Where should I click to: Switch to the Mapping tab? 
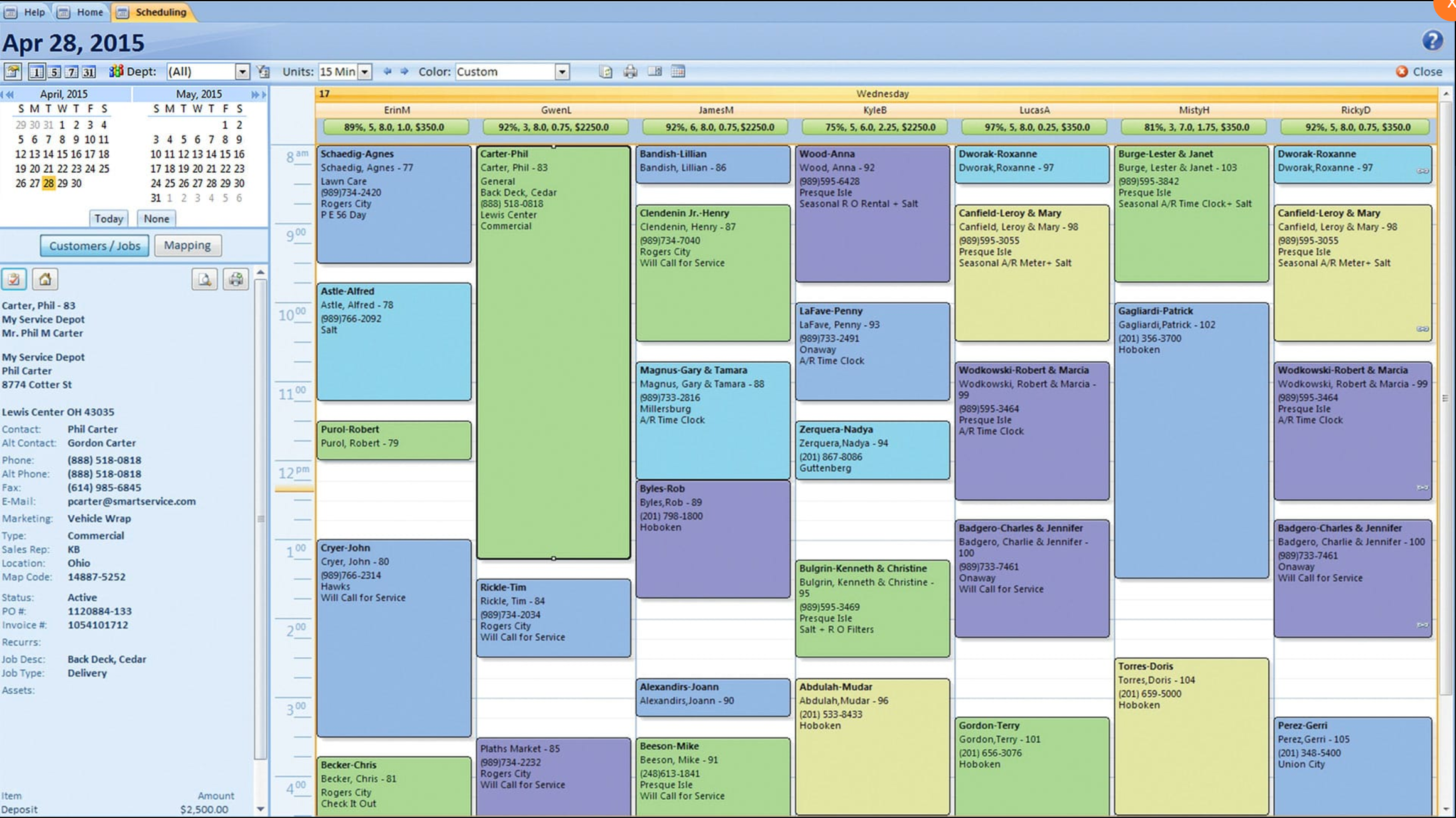coord(187,245)
